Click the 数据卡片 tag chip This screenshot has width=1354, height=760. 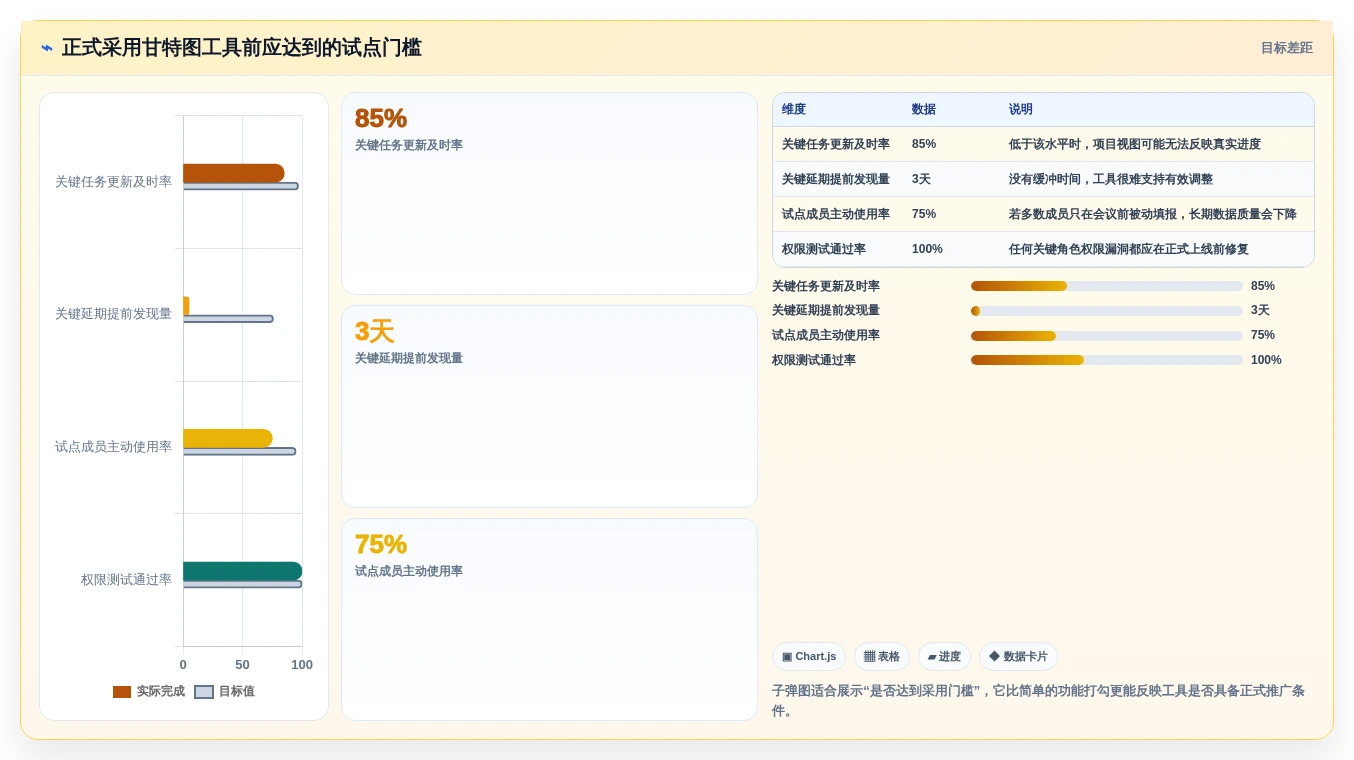tap(1018, 657)
